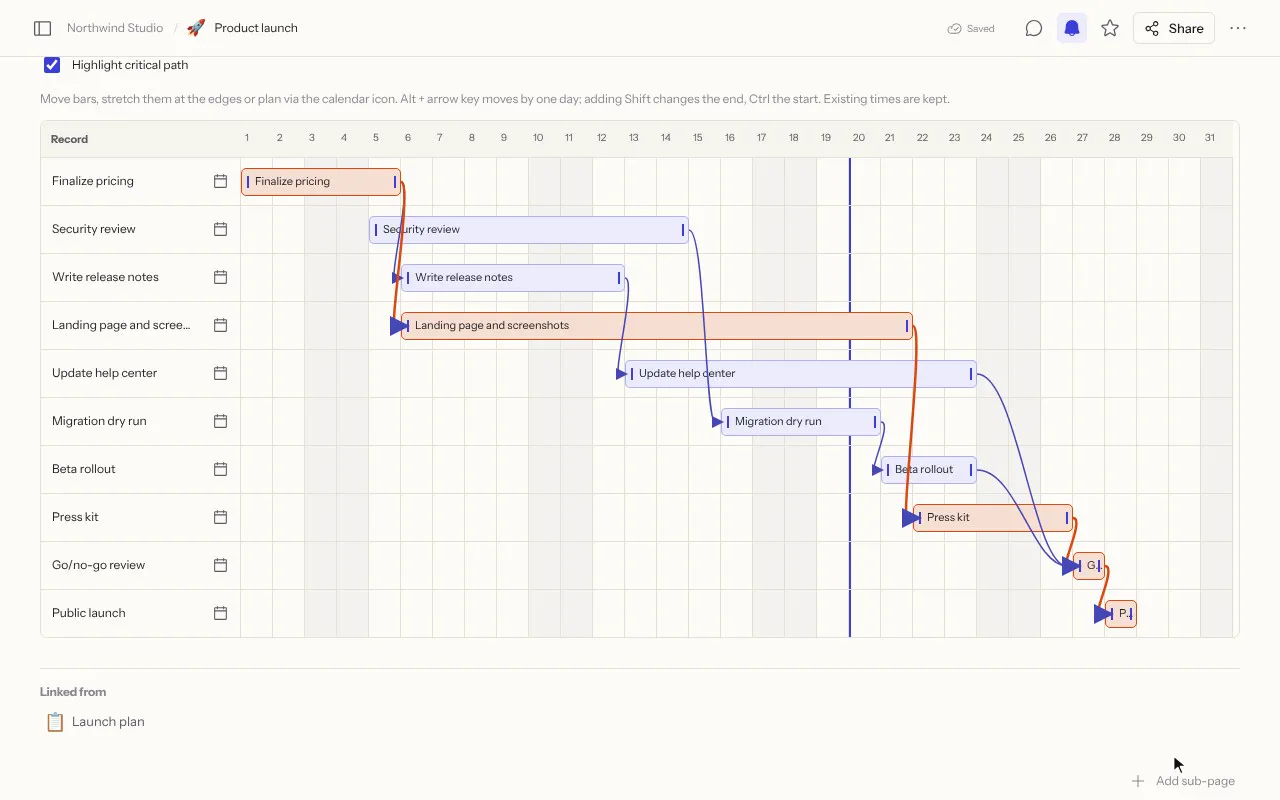
Task: Click the Migration dry run record name
Action: point(99,421)
